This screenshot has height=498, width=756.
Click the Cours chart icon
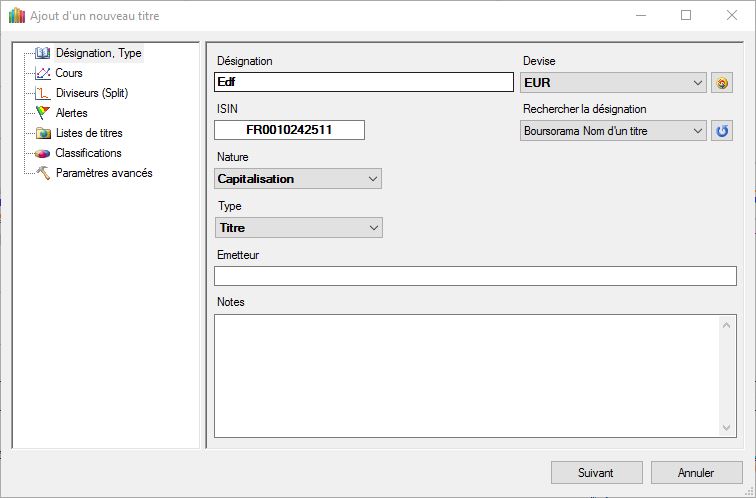[42, 73]
